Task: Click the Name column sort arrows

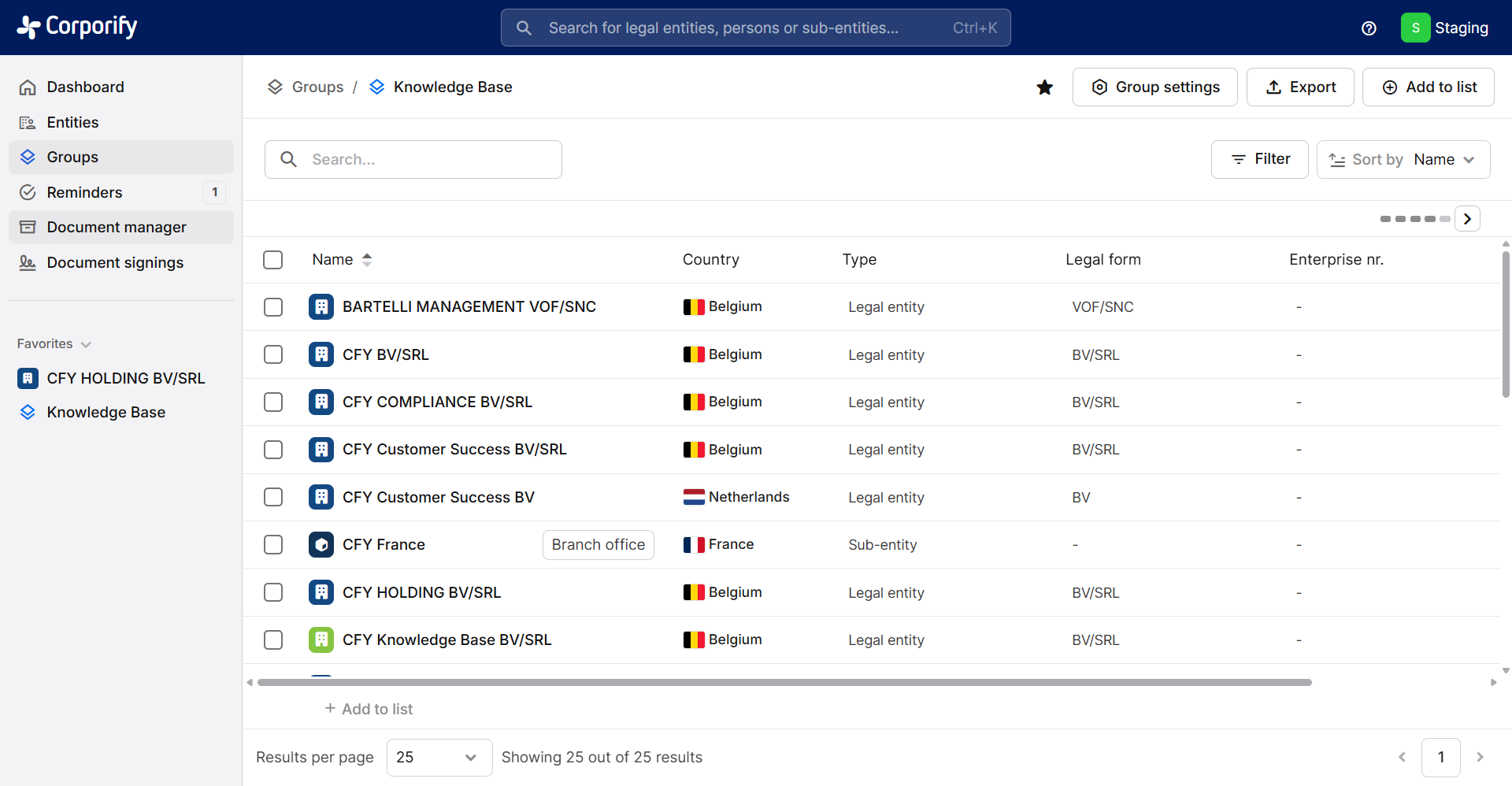Action: coord(367,260)
